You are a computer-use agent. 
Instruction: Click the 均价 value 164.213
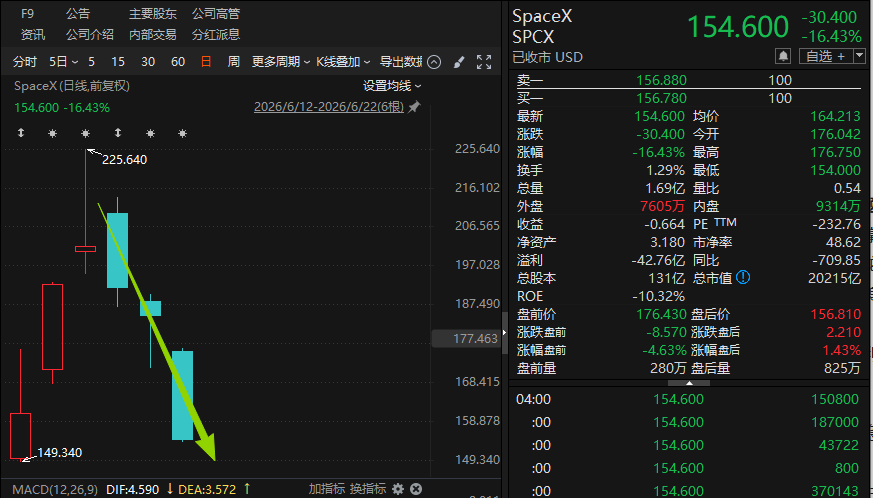[x=836, y=116]
